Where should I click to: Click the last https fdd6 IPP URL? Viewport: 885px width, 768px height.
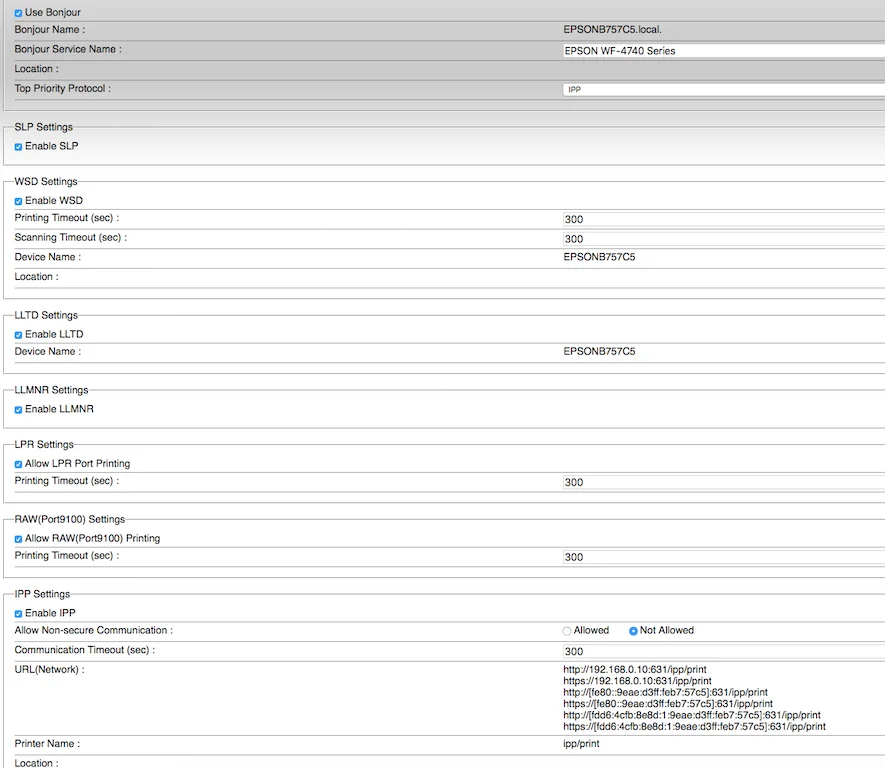coord(694,726)
